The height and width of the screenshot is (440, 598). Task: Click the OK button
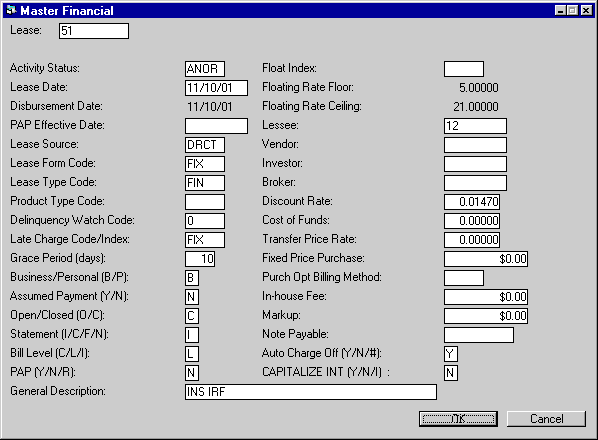[458, 419]
